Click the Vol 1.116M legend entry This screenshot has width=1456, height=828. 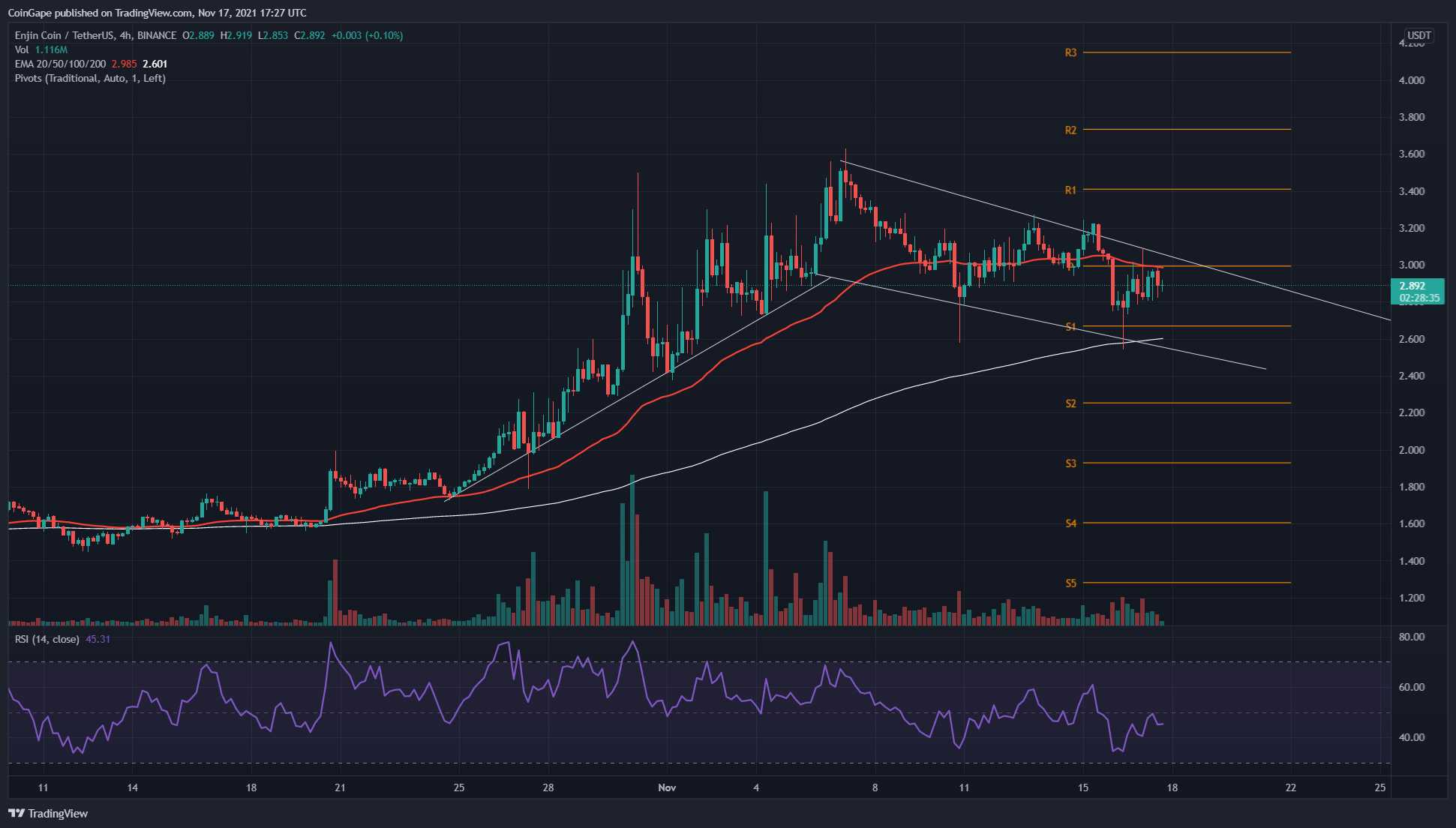41,49
